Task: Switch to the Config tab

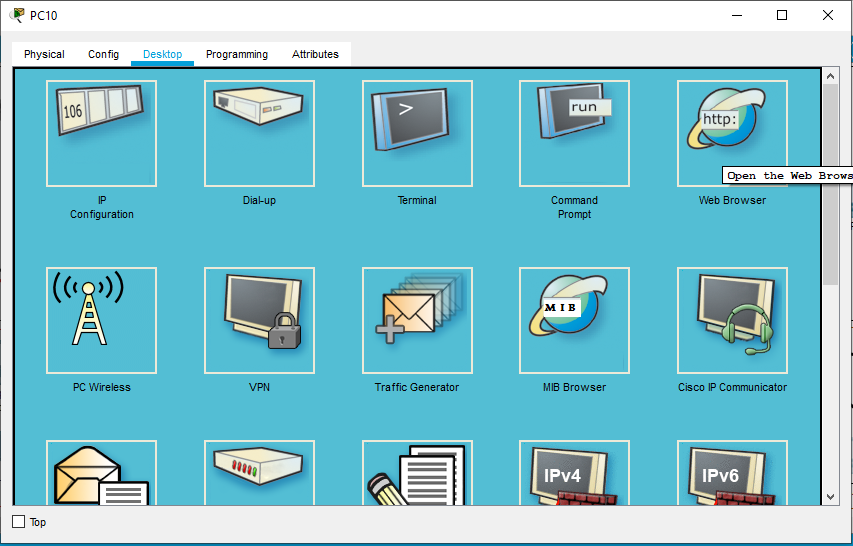Action: coord(103,54)
